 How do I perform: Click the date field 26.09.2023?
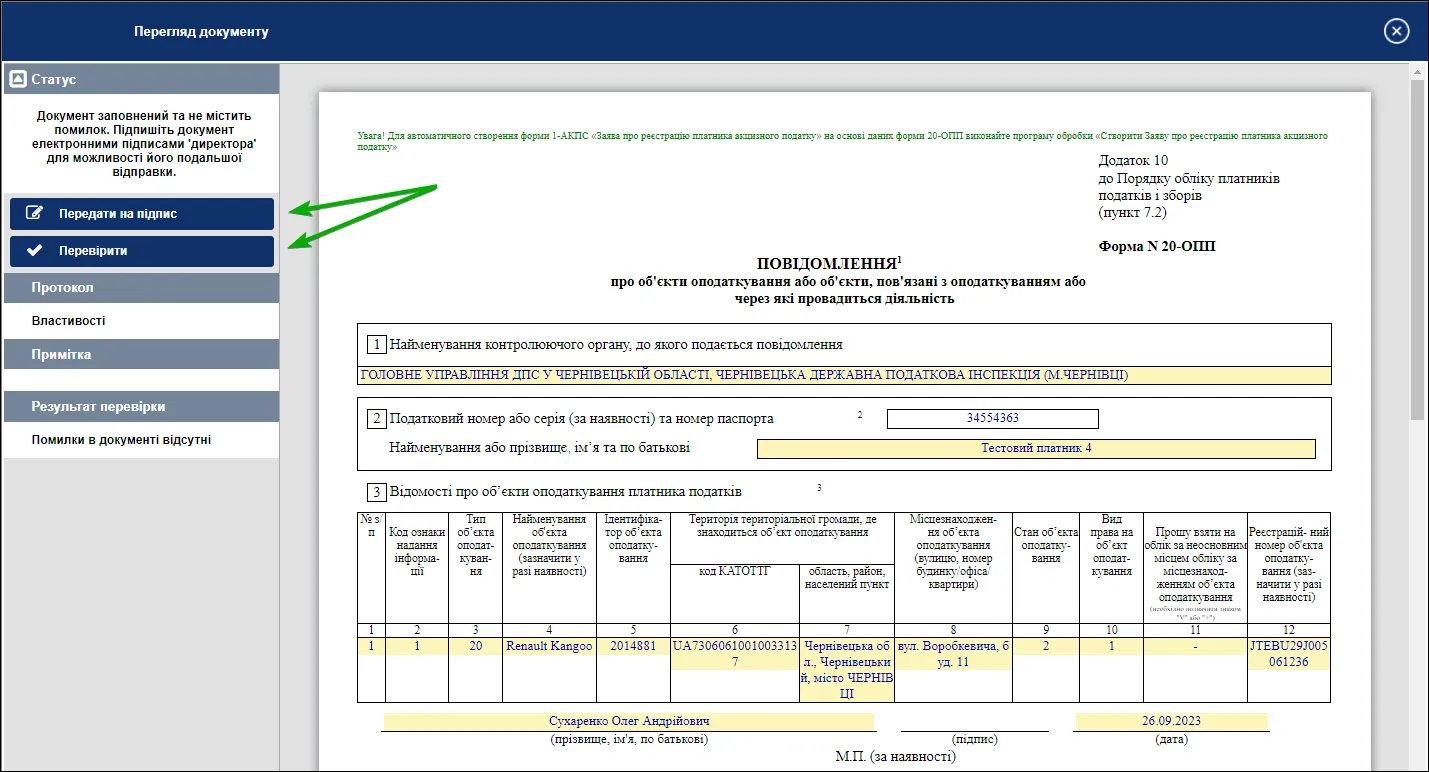pyautogui.click(x=1171, y=722)
